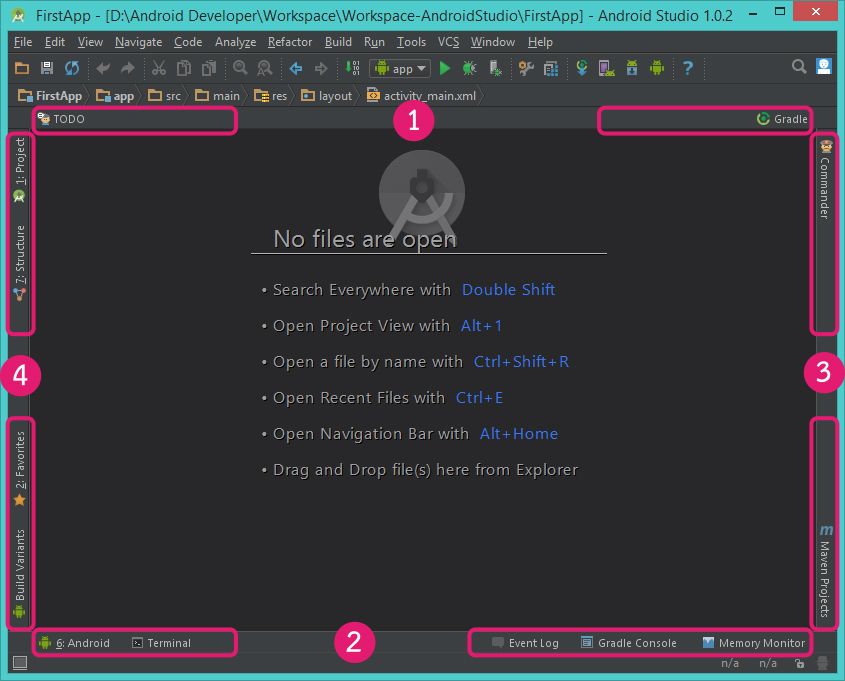Viewport: 845px width, 681px height.
Task: Open the Refactor menu
Action: 290,42
